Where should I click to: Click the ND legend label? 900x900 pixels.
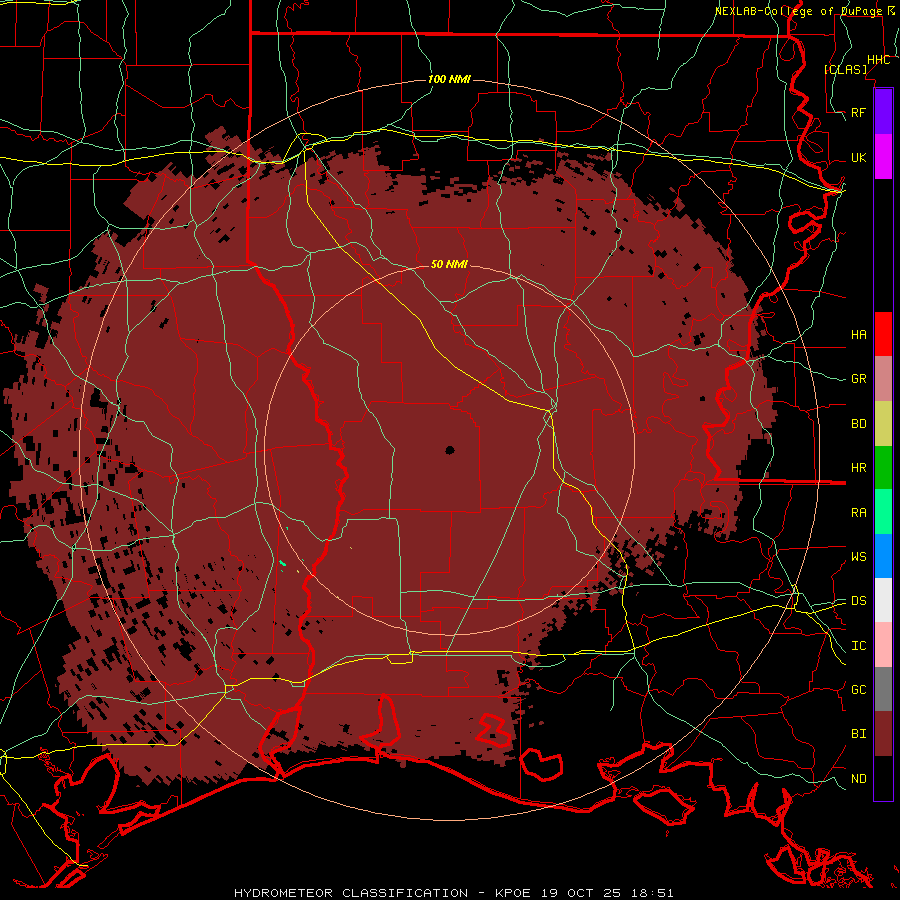pyautogui.click(x=858, y=778)
